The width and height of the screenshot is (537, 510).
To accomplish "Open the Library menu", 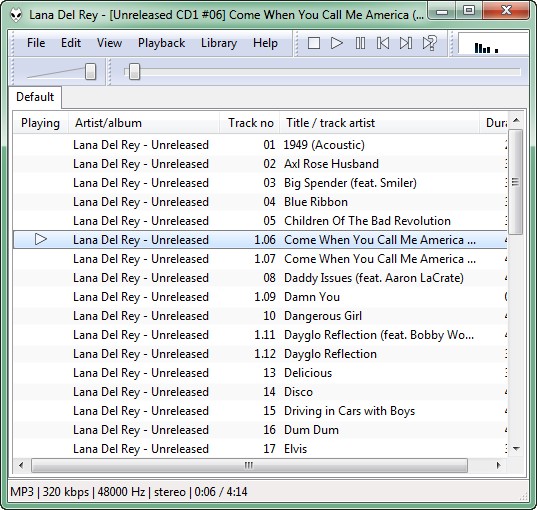I will [219, 43].
